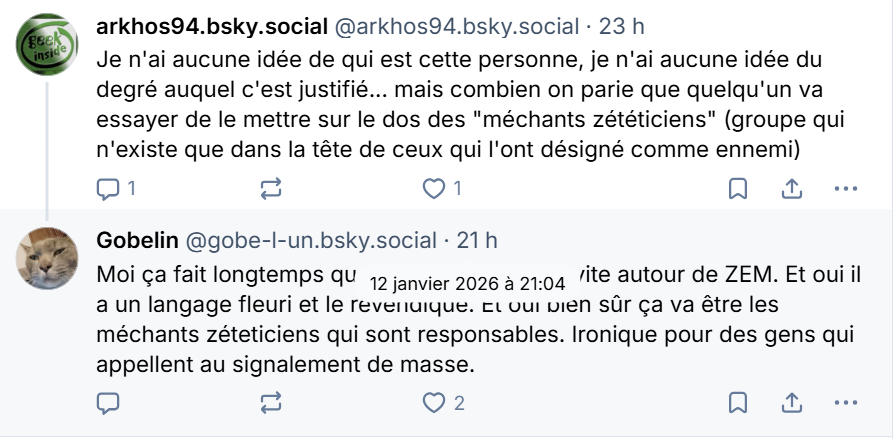
Task: Repost Gobelin's post
Action: point(270,403)
